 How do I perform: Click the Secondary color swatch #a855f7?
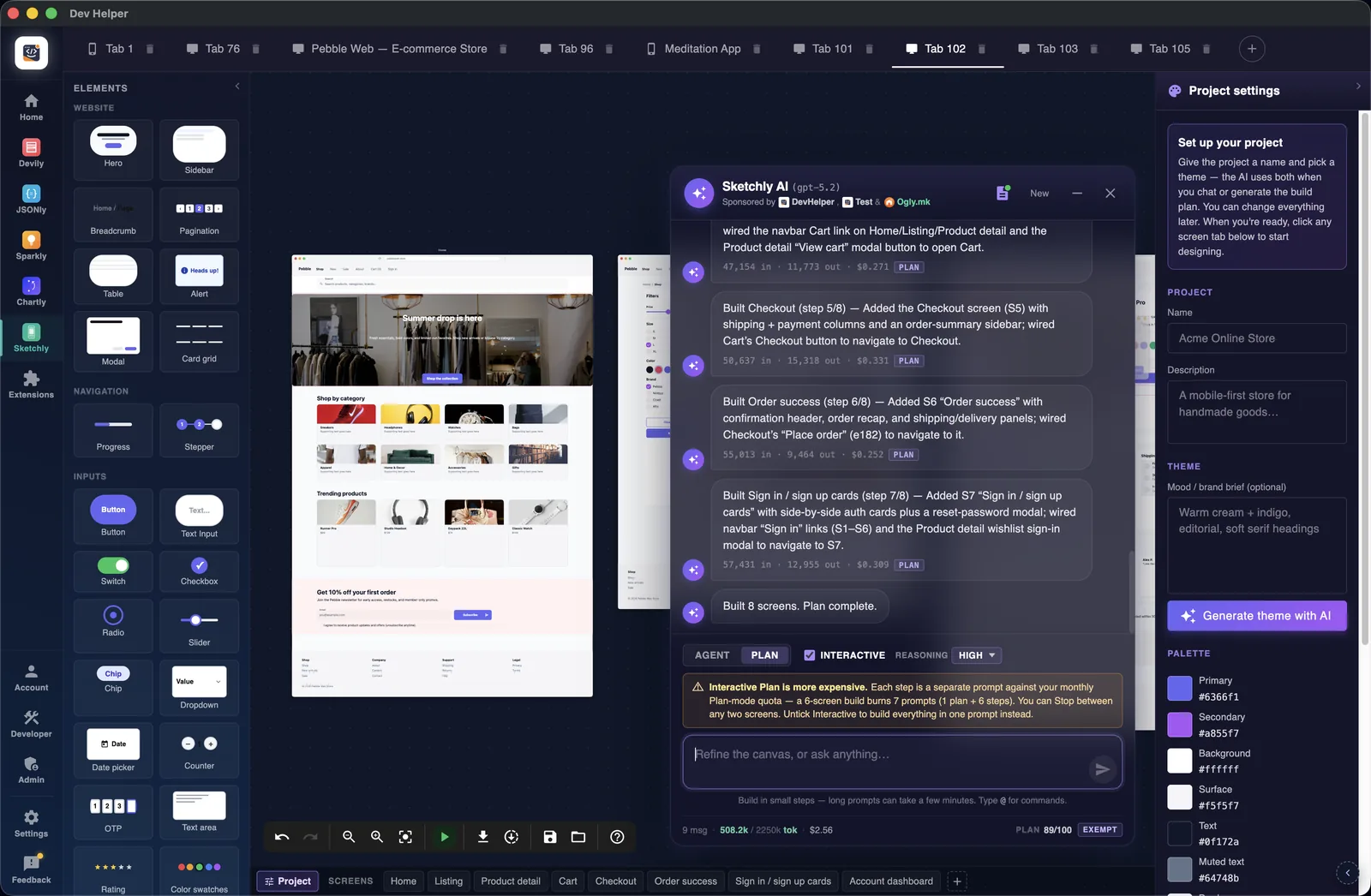click(1180, 725)
